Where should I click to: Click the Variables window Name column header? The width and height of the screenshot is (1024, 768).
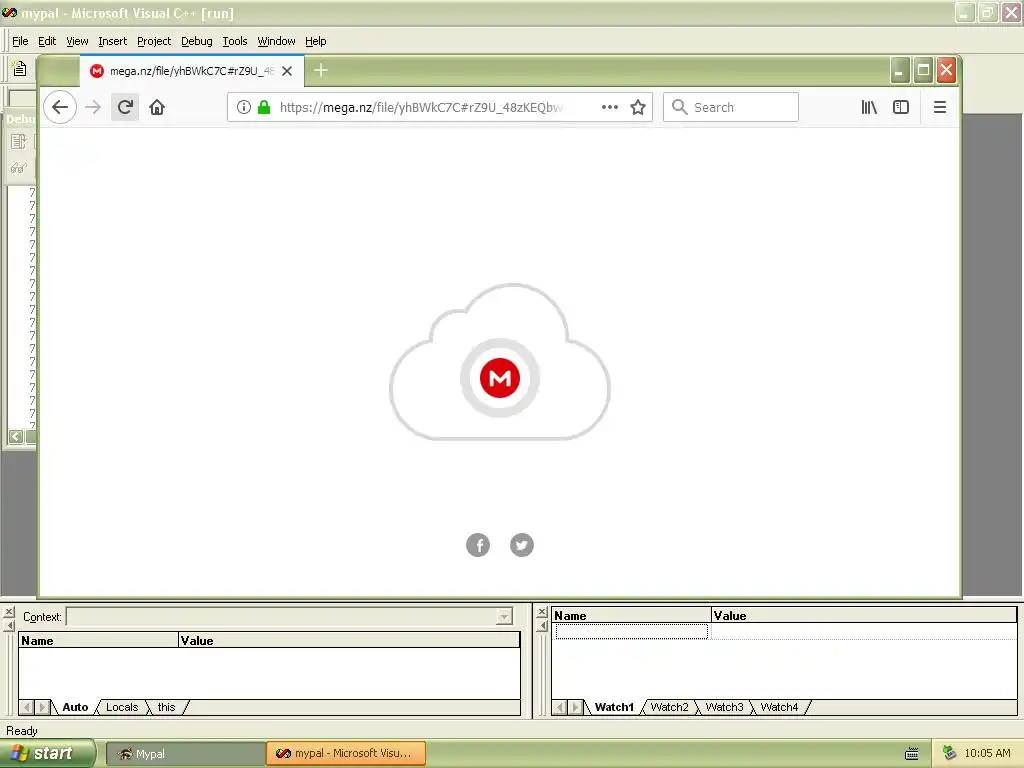(x=98, y=640)
